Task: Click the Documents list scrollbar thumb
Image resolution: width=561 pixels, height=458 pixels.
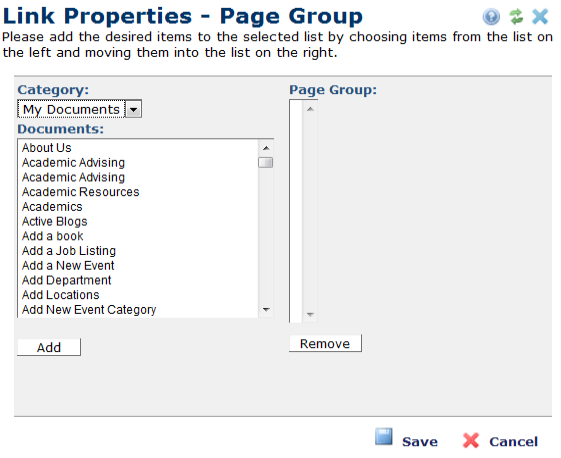Action: point(265,162)
